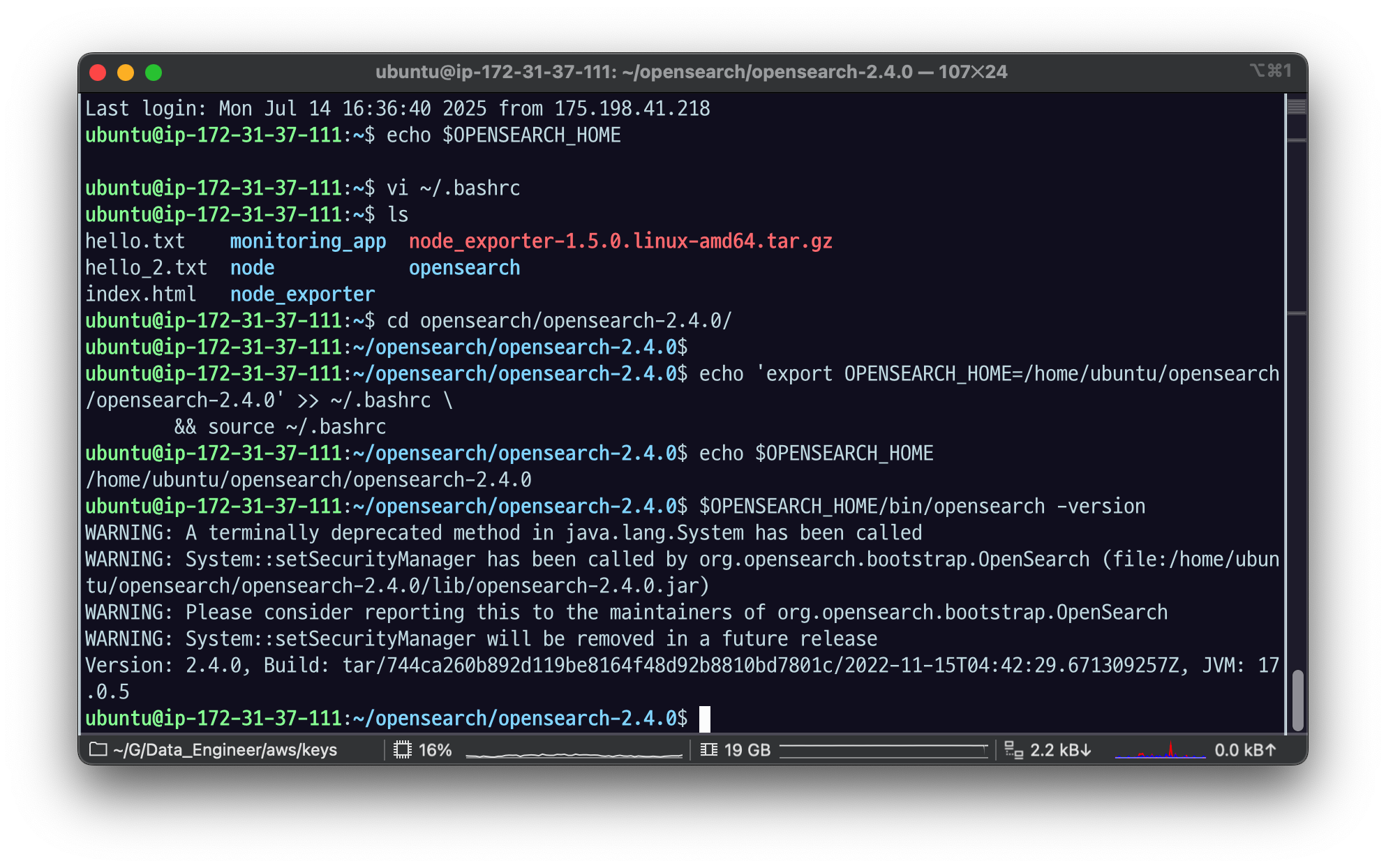Viewport: 1386px width, 868px height.
Task: Click the yellow minimize window button
Action: [x=126, y=73]
